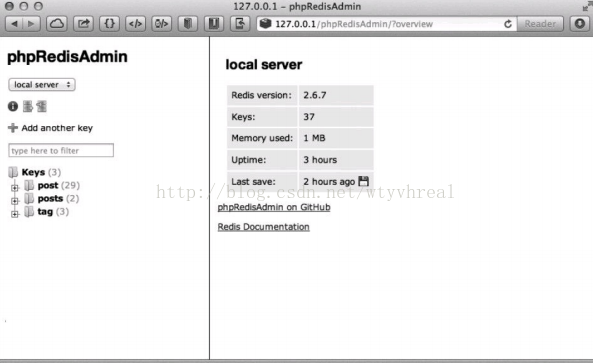The image size is (593, 363).
Task: Open the downloads icon in the toolbar
Action: (579, 24)
